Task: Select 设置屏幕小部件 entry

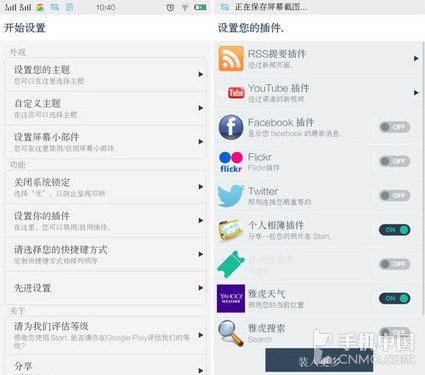Action: tap(105, 142)
